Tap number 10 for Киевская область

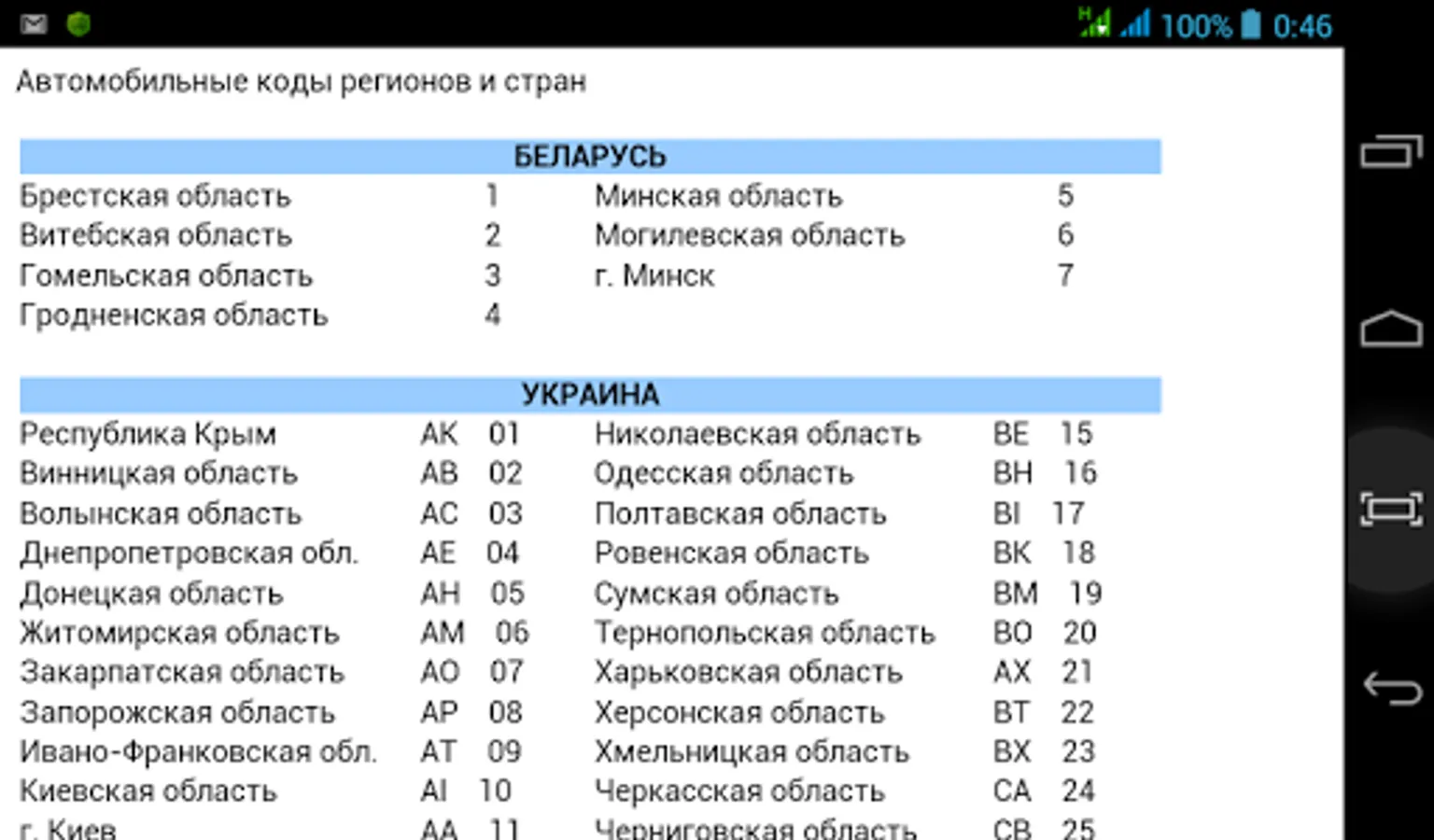click(x=495, y=791)
